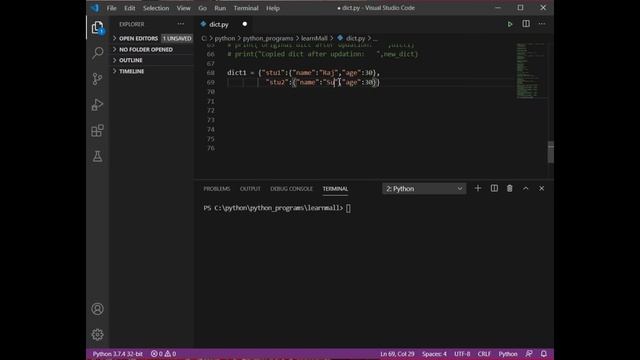
Task: Click the editor vertical scrollbar thumb
Action: click(x=551, y=152)
